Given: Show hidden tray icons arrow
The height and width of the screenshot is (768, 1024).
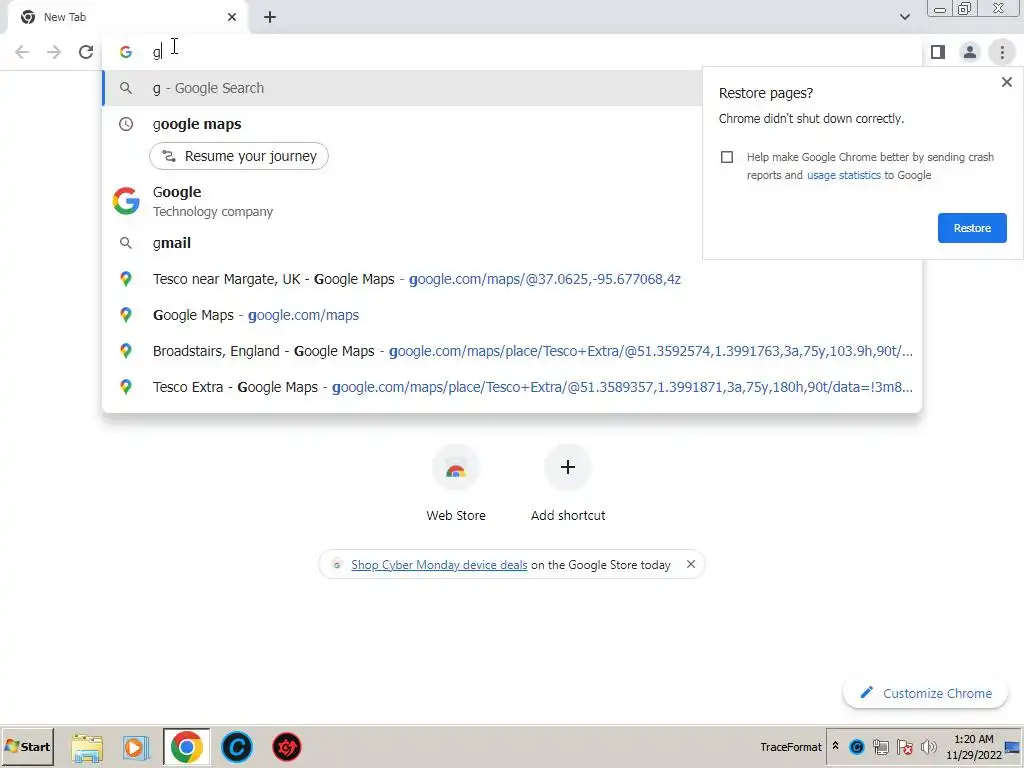Looking at the screenshot, I should pos(835,746).
